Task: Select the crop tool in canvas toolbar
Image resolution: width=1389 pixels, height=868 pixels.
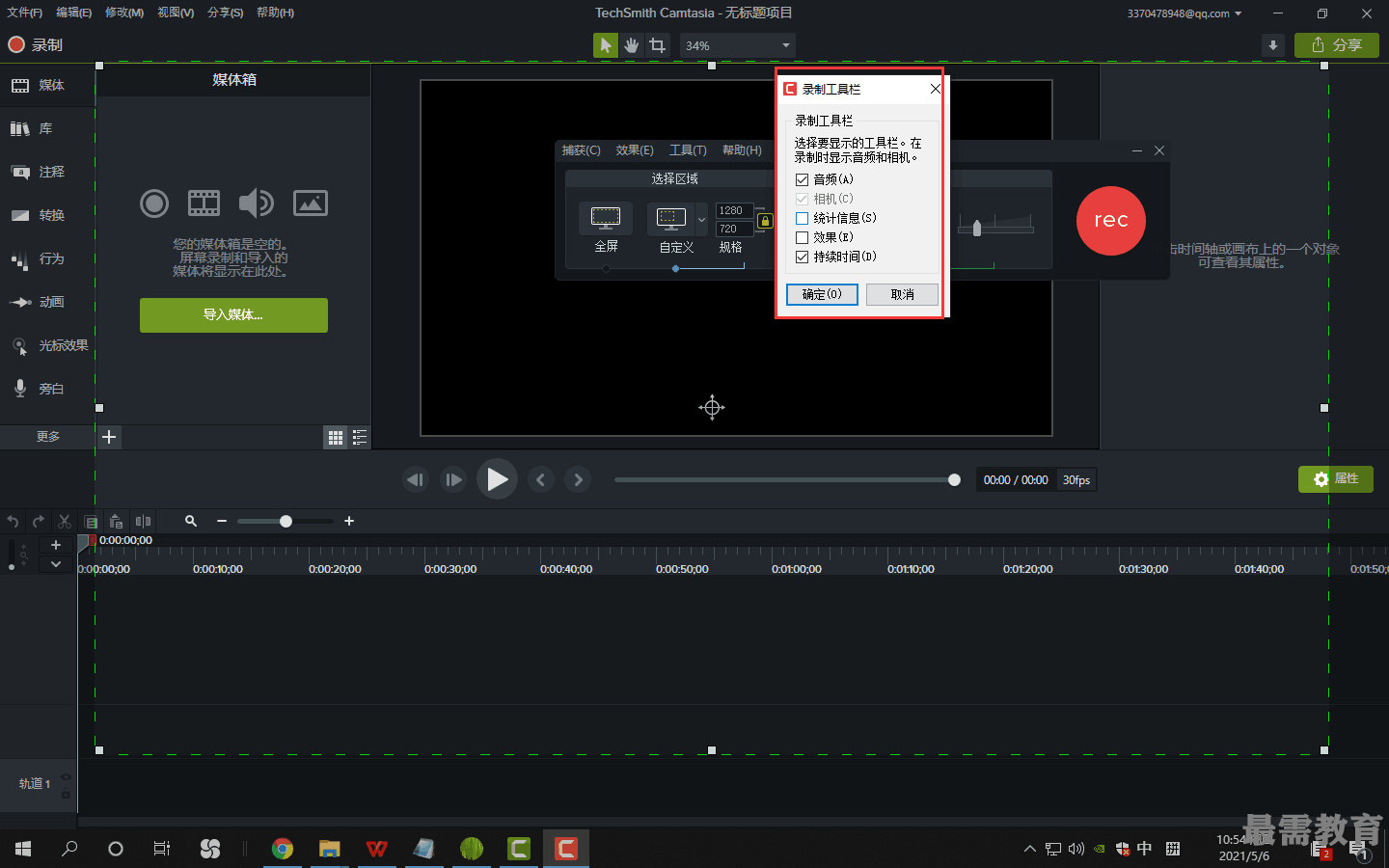Action: pyautogui.click(x=658, y=45)
